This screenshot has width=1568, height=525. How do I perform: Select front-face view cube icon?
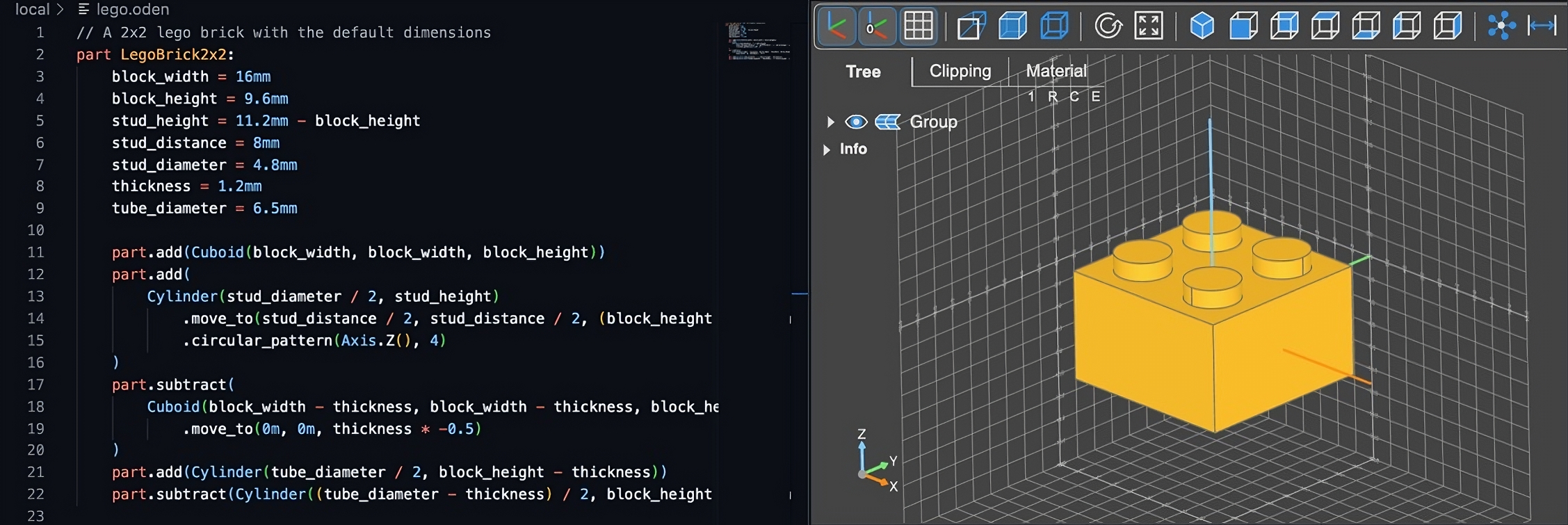pos(1243,26)
